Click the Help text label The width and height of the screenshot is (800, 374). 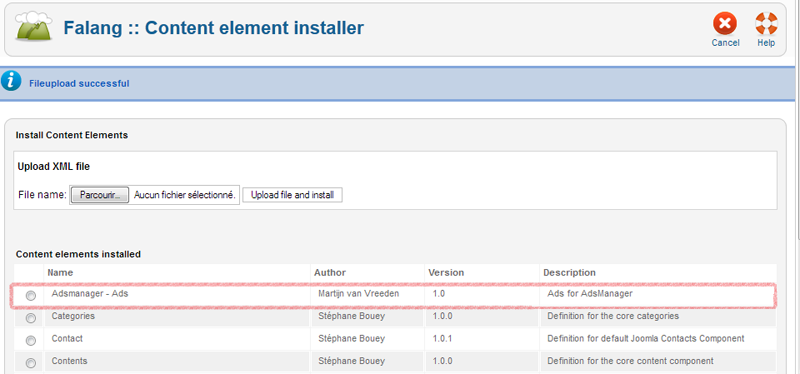pos(766,43)
